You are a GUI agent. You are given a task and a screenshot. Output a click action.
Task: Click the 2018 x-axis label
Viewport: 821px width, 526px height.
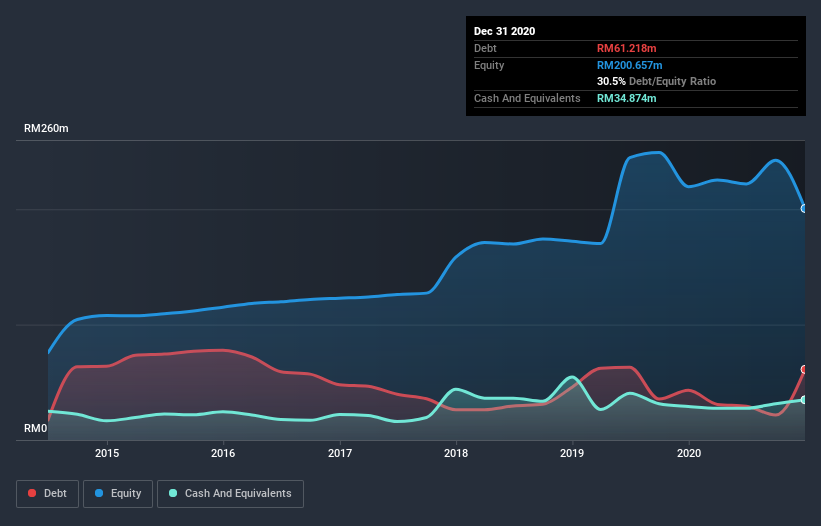click(x=456, y=453)
